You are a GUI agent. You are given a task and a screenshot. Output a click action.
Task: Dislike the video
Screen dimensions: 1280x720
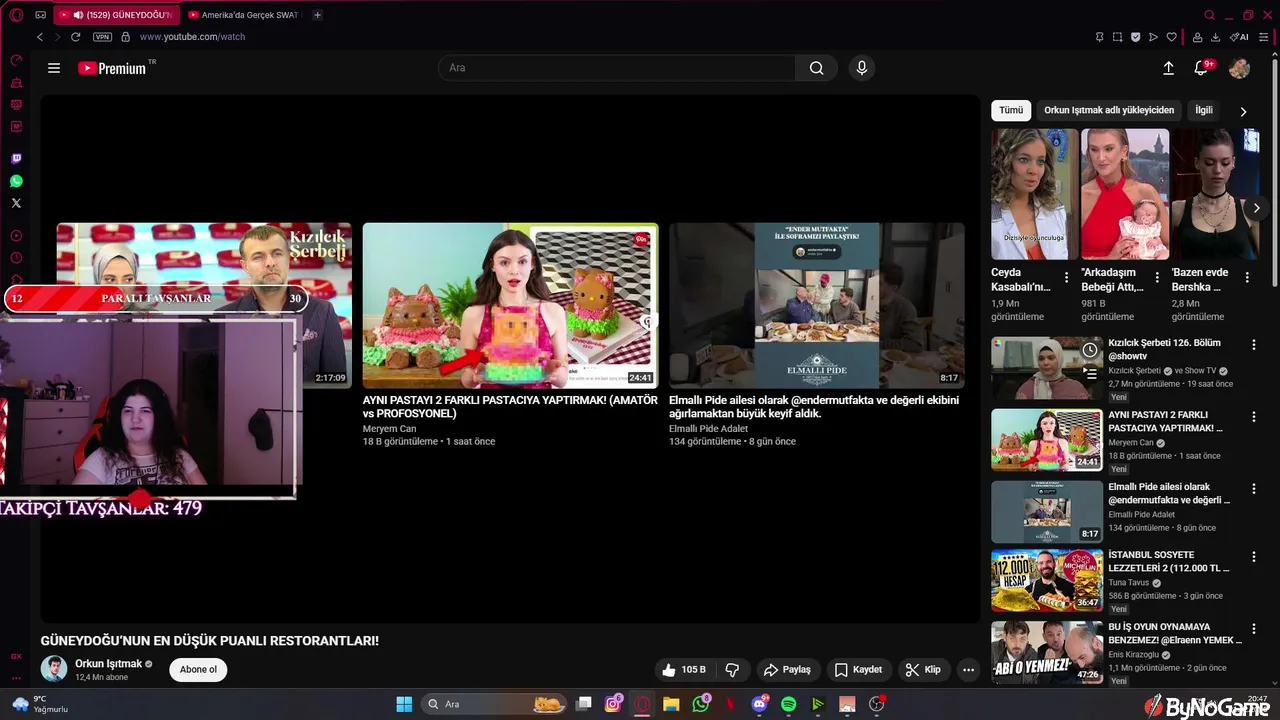coord(732,669)
